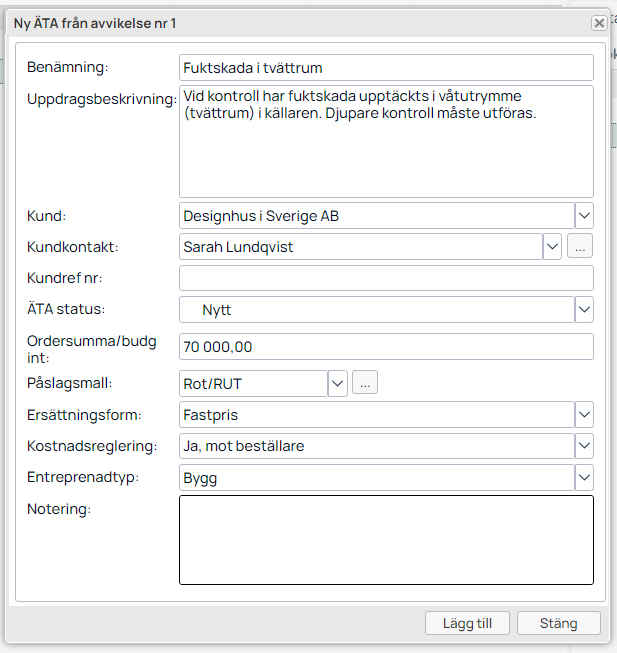Image resolution: width=617 pixels, height=653 pixels.
Task: Open the Entreprenadtyp dropdown arrow
Action: tap(584, 477)
